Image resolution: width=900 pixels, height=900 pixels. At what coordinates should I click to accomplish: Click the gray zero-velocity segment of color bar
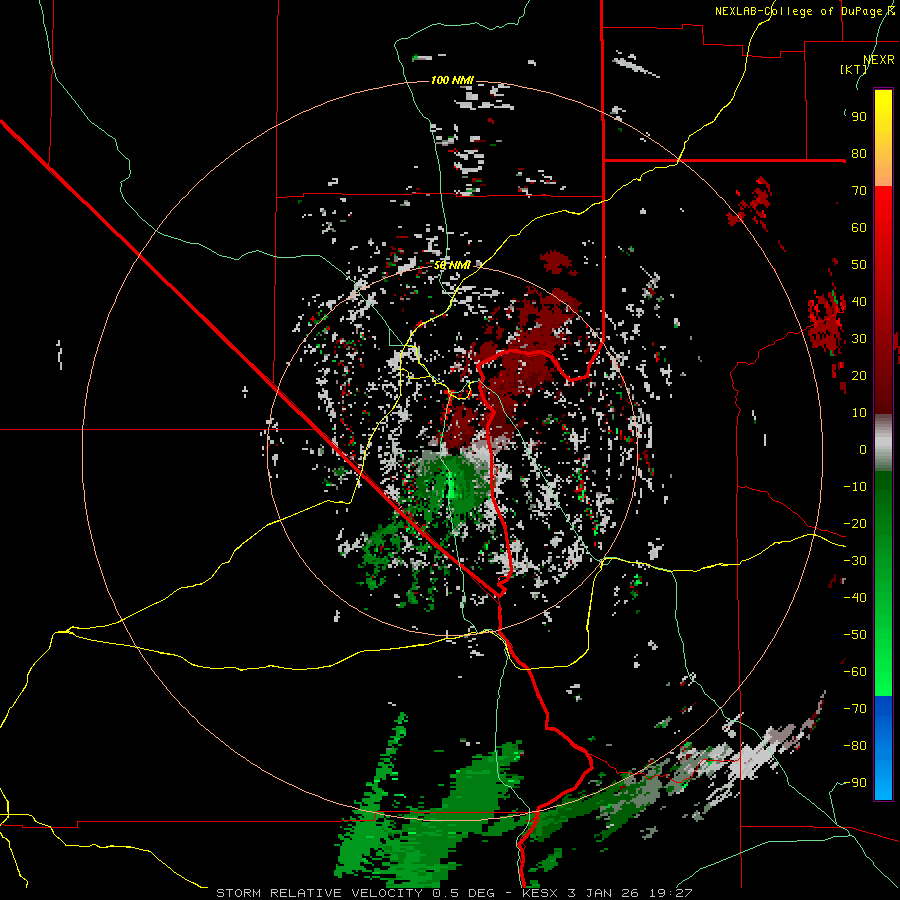coord(883,443)
